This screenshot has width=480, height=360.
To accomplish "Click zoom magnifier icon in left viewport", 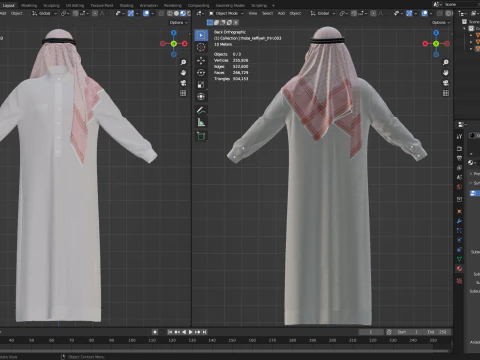I will pos(183,62).
